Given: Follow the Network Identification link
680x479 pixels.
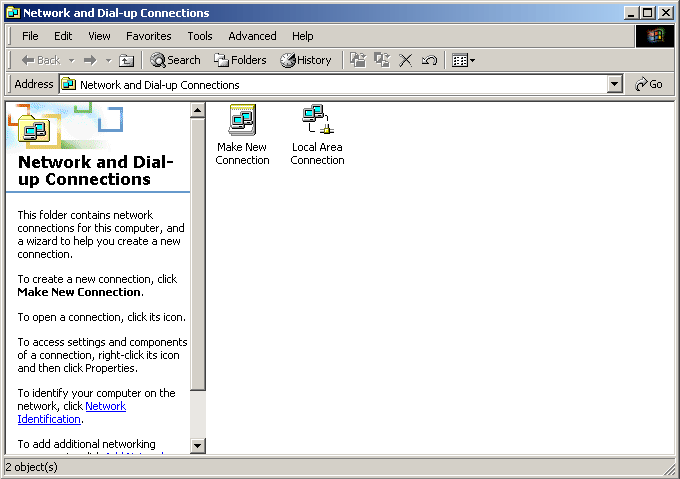Looking at the screenshot, I should (105, 406).
